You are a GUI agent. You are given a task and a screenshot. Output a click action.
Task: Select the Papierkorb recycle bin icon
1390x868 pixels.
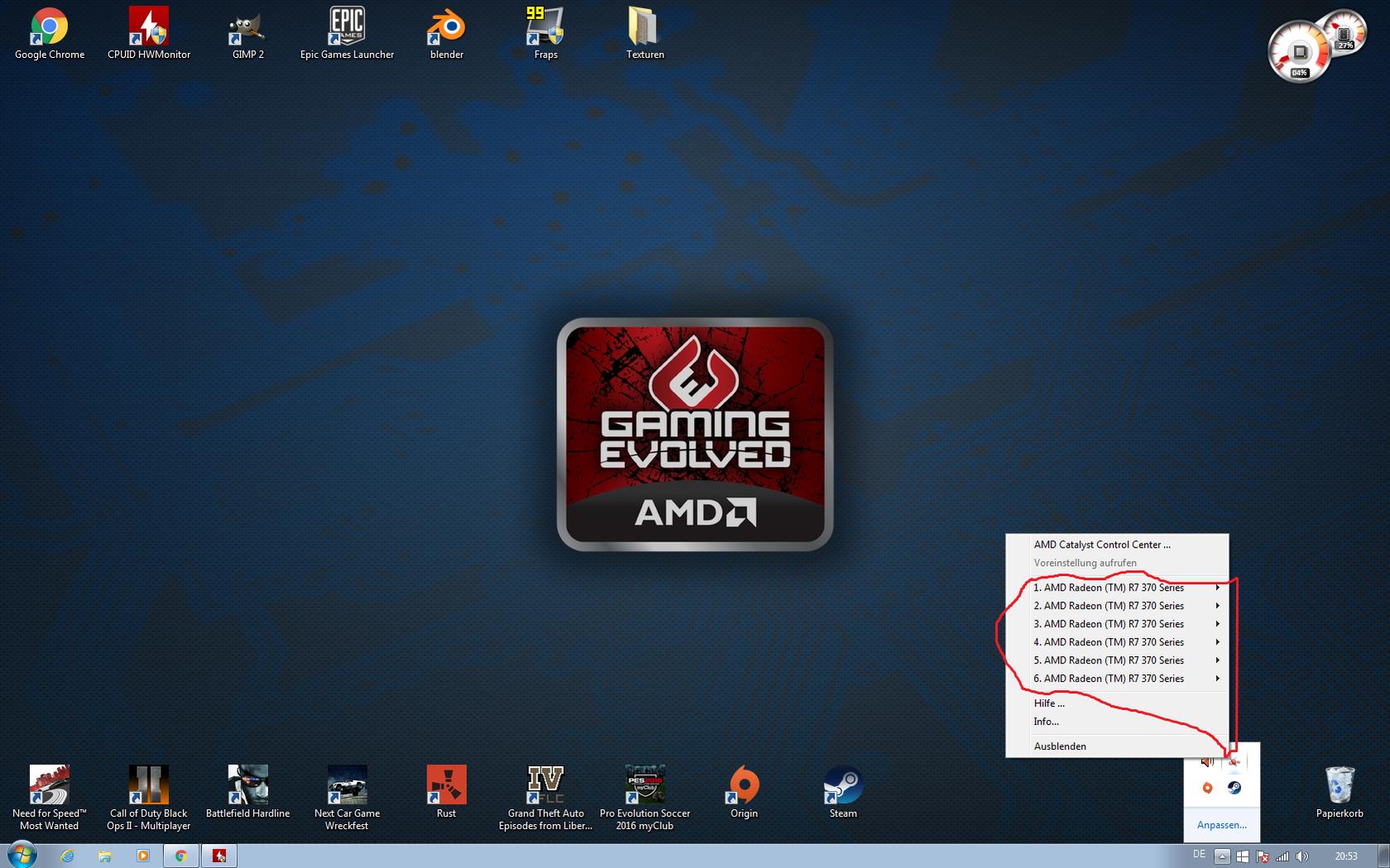pyautogui.click(x=1339, y=792)
